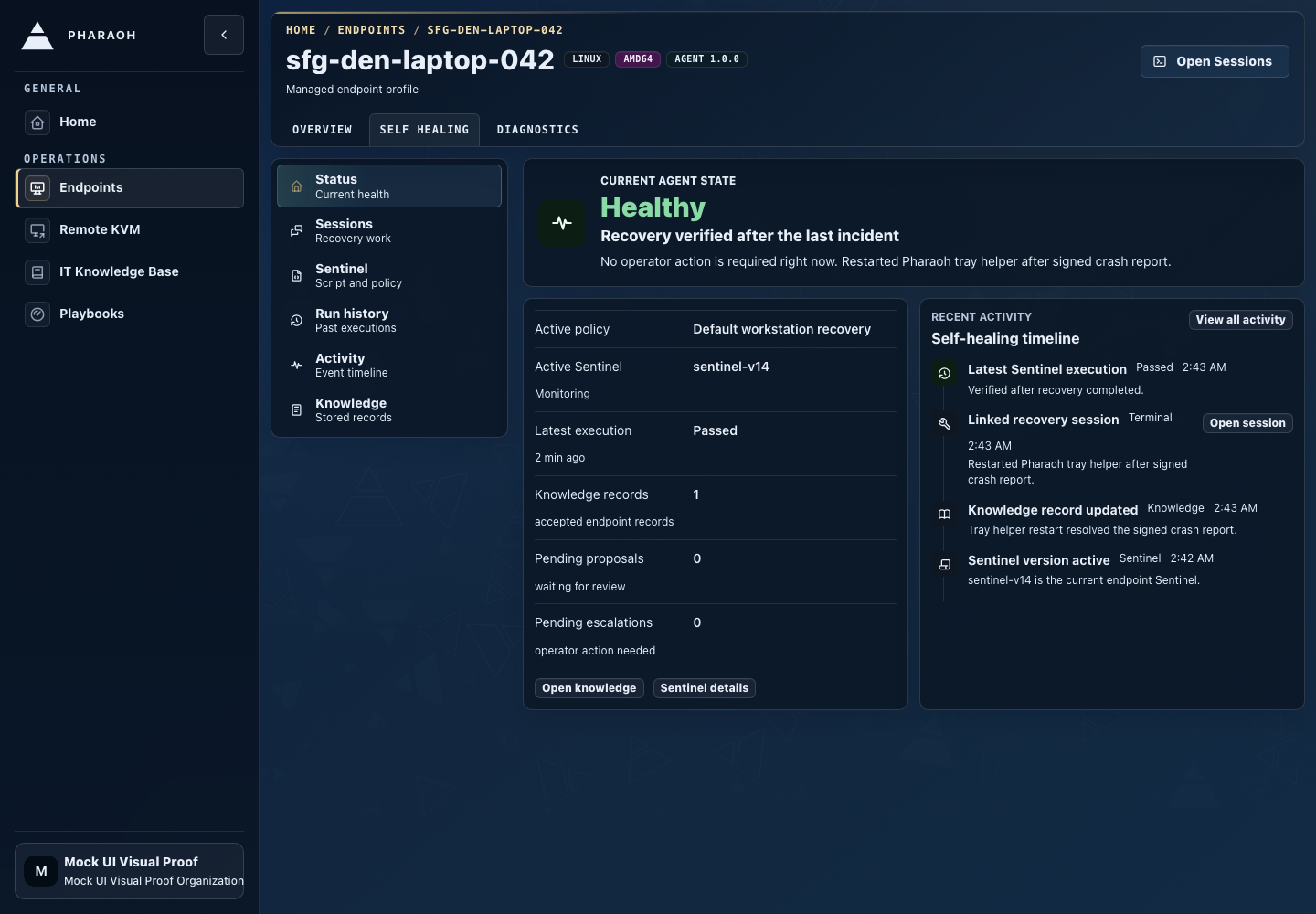Click the Latest execution Passed value
The image size is (1316, 914).
coord(715,430)
